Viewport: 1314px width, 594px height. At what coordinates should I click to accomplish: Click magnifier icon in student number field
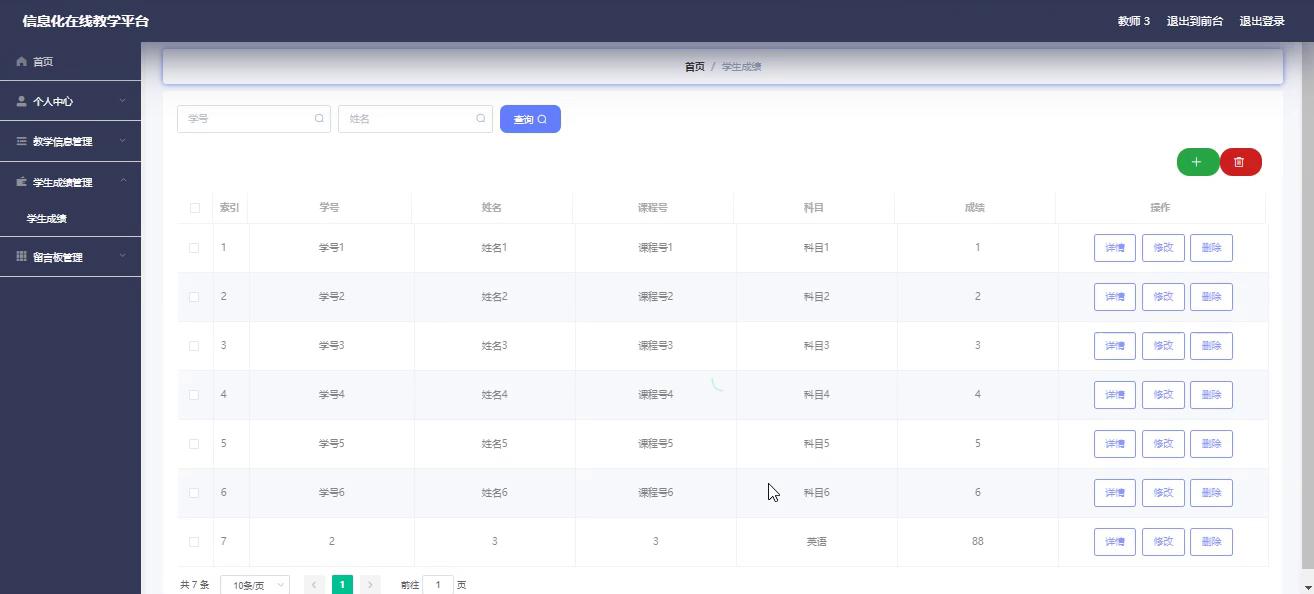click(320, 119)
